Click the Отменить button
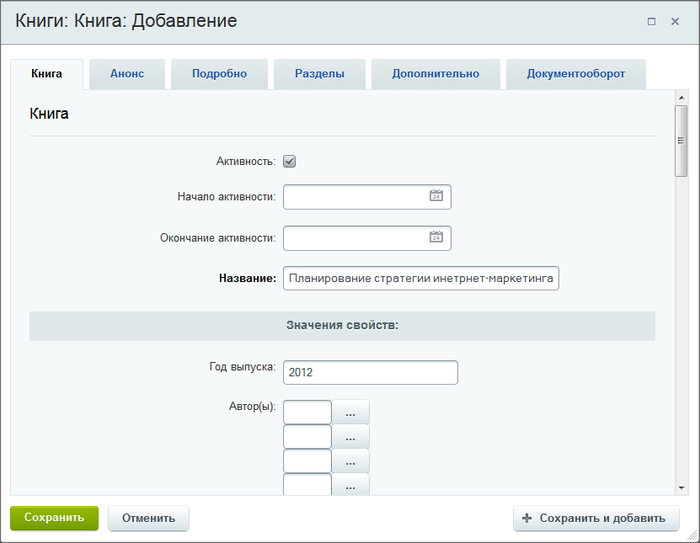This screenshot has width=700, height=543. [149, 518]
